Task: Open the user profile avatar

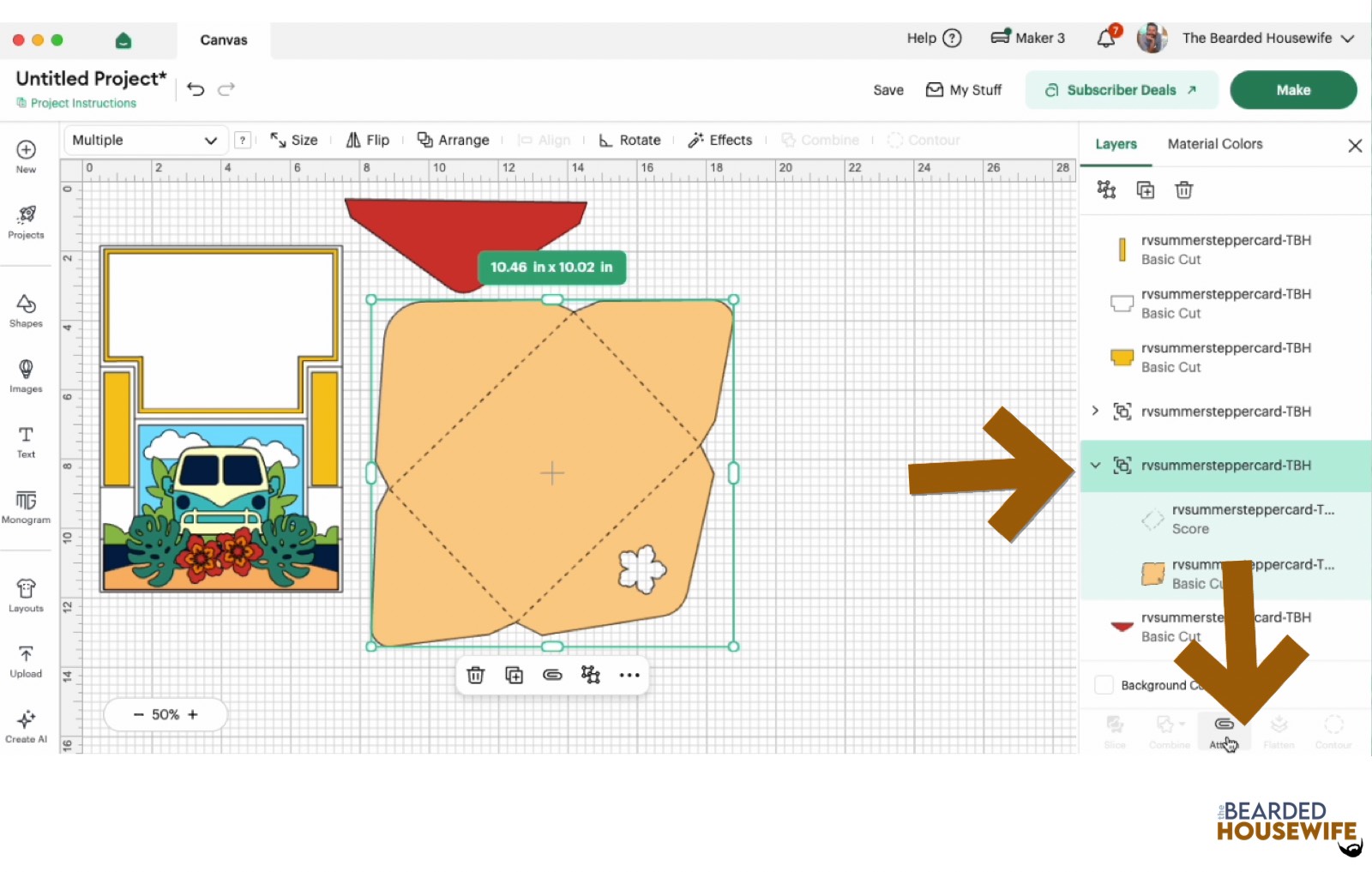Action: point(1152,38)
